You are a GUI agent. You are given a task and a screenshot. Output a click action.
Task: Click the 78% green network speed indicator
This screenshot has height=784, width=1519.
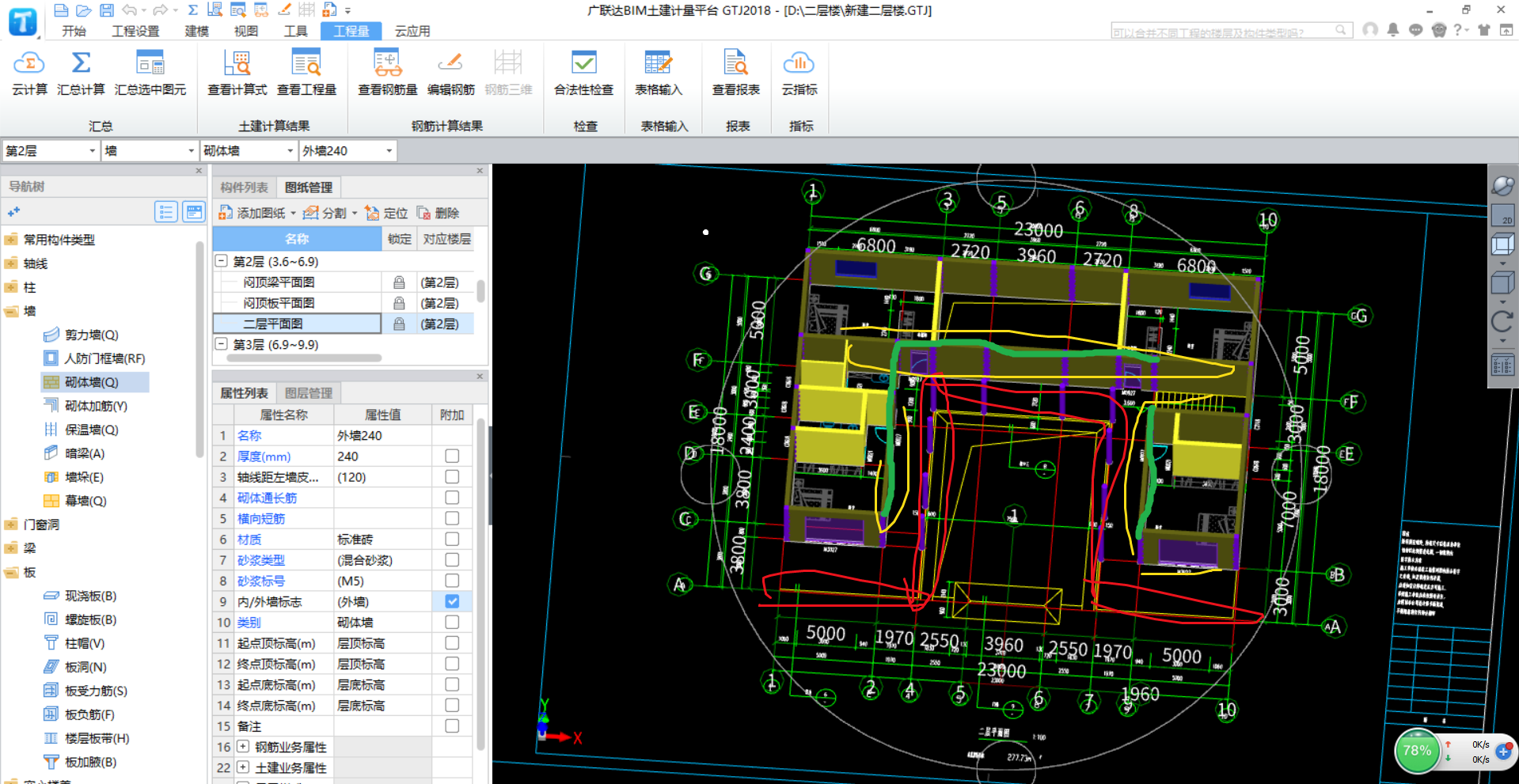click(1417, 751)
